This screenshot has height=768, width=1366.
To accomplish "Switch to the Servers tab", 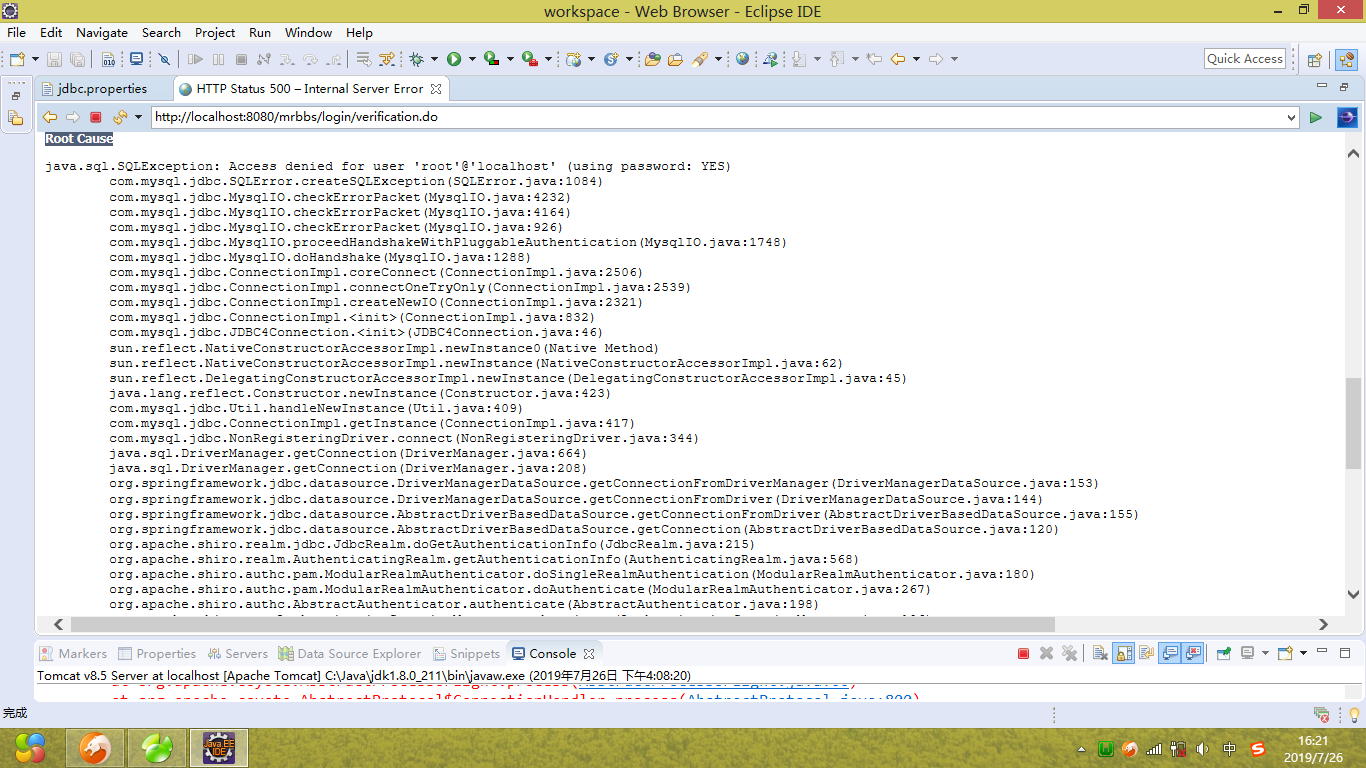I will coord(236,653).
